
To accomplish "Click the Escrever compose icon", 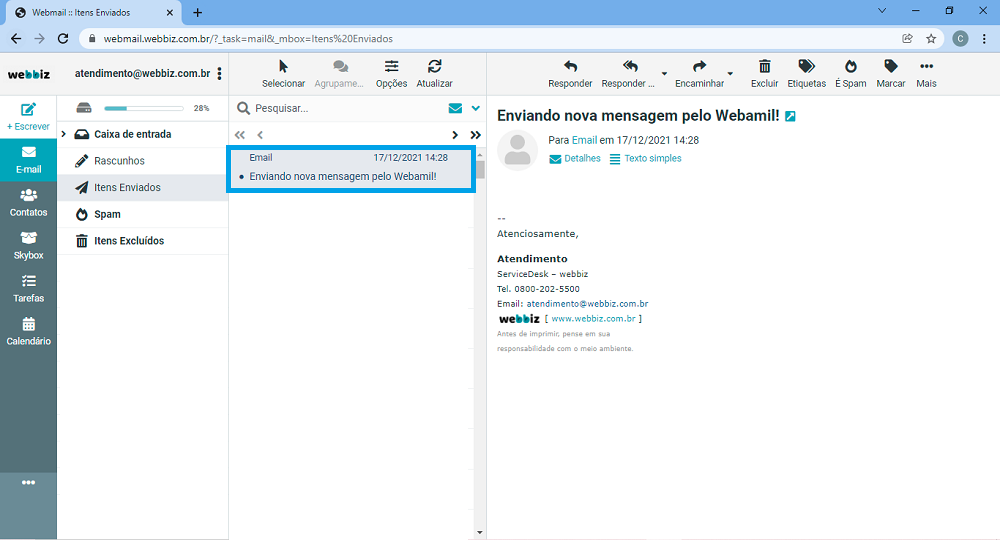I will pyautogui.click(x=28, y=110).
